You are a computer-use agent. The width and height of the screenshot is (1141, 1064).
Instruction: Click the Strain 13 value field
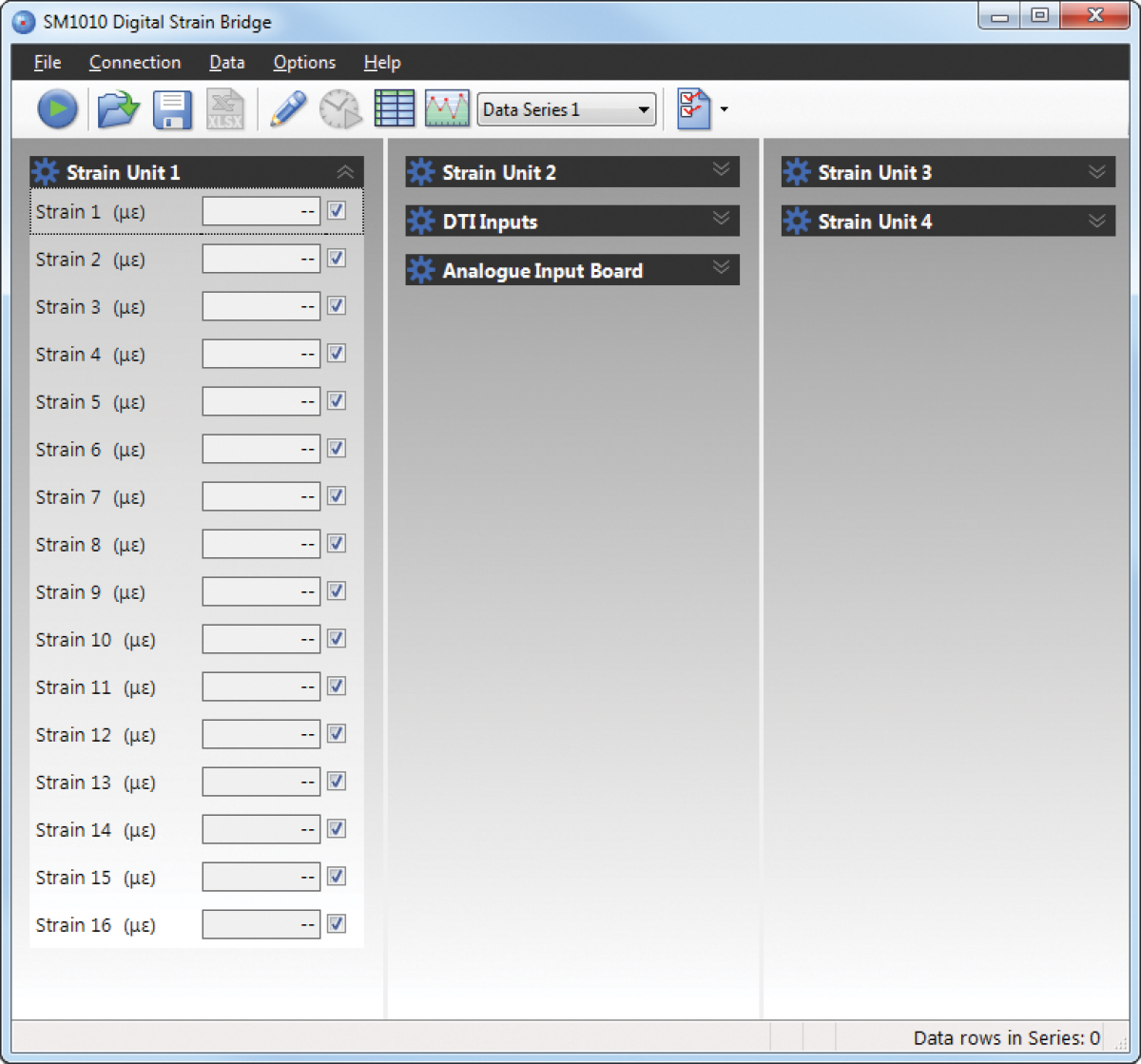(261, 782)
